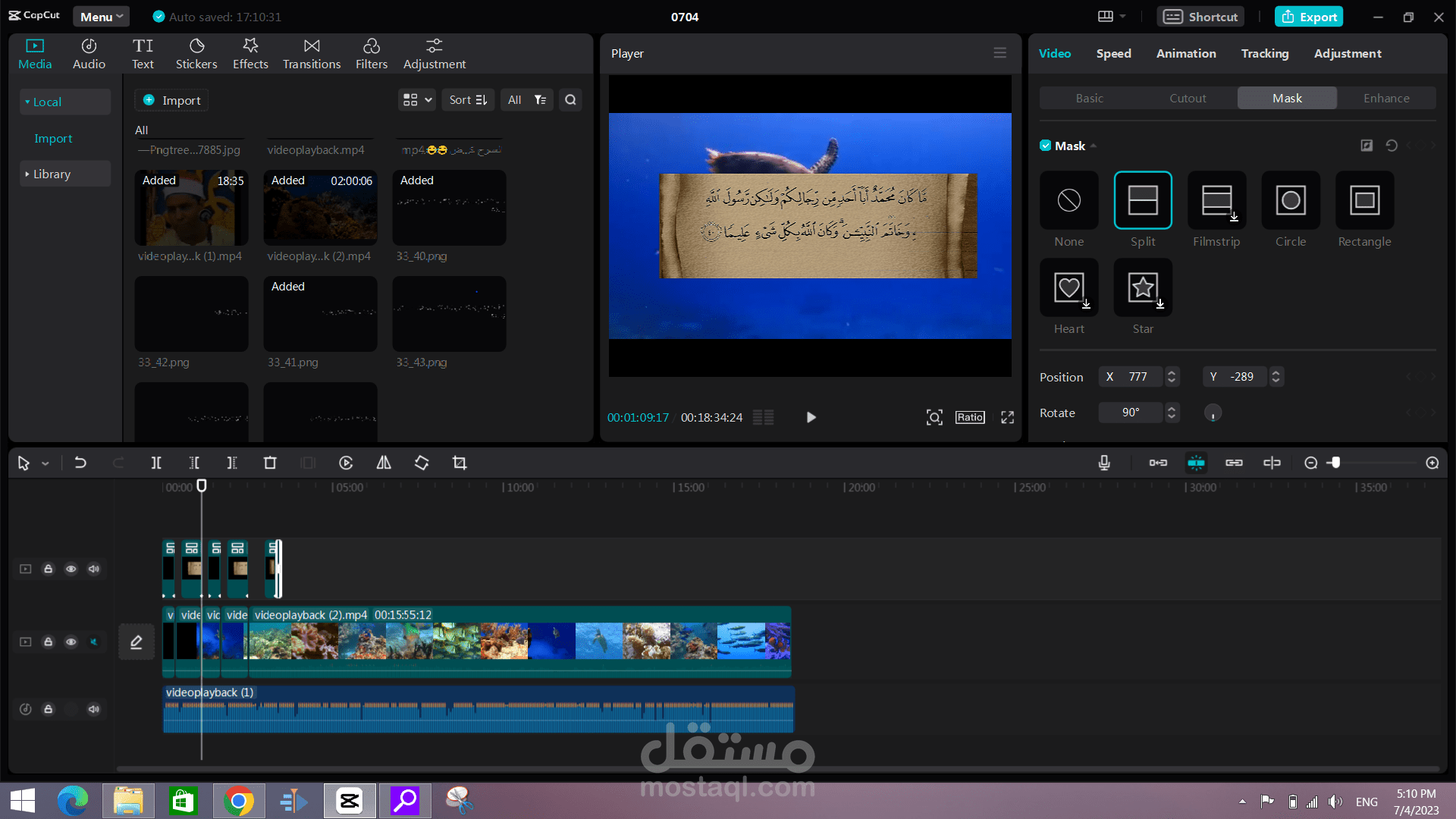This screenshot has width=1456, height=819.
Task: Click the Export button
Action: tap(1309, 17)
